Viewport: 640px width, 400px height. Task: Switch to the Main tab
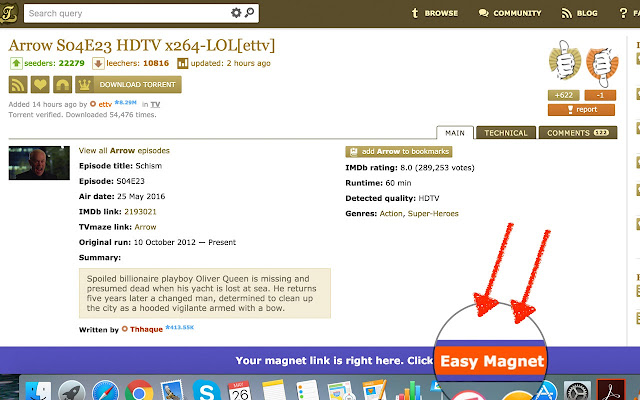tap(455, 133)
